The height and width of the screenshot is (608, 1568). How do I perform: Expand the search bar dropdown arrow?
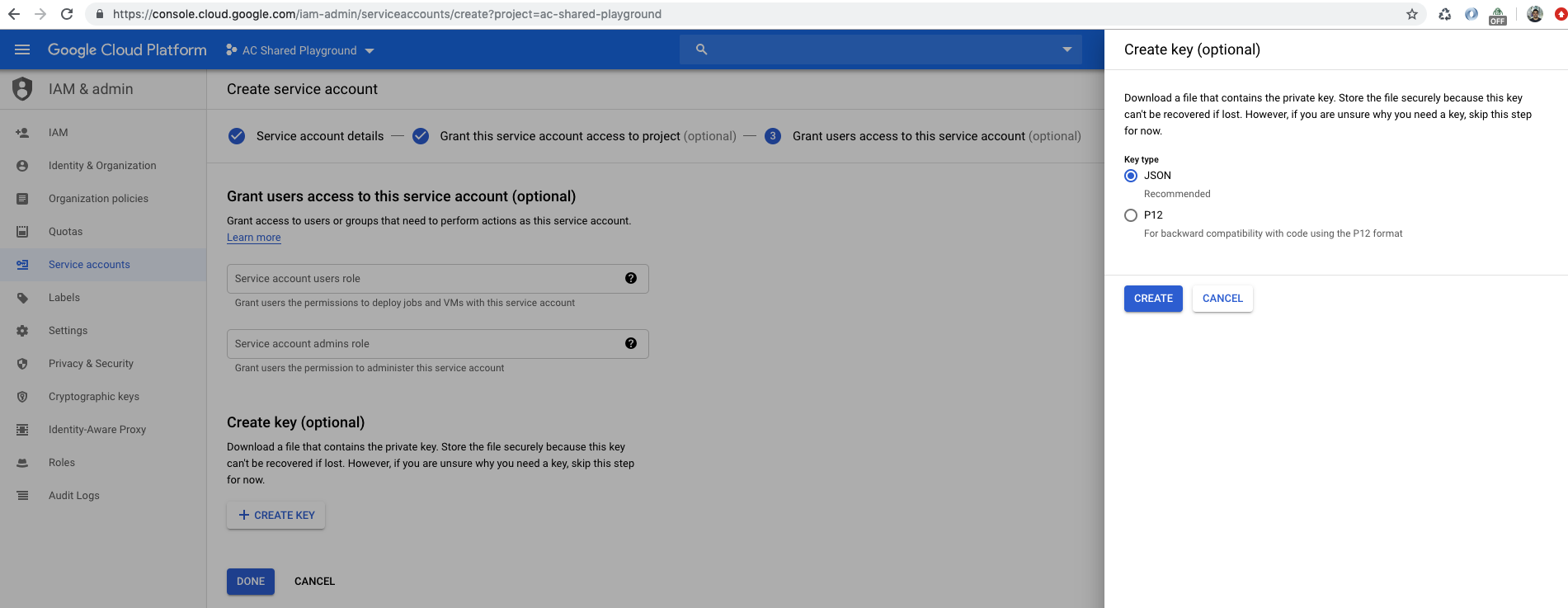coord(1067,49)
